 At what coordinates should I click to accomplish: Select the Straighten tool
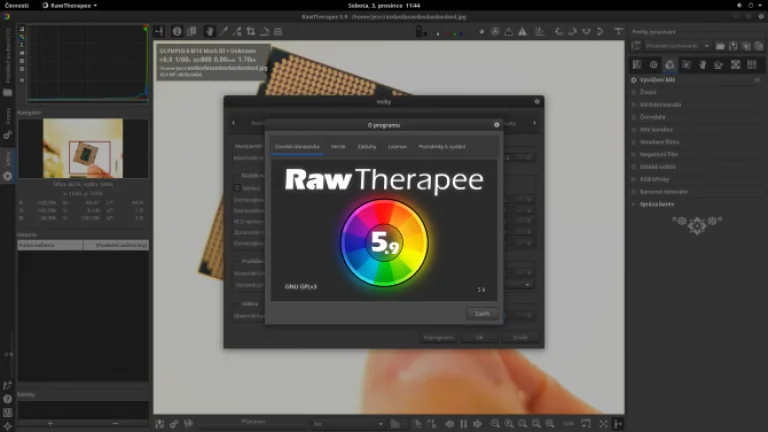pos(264,31)
